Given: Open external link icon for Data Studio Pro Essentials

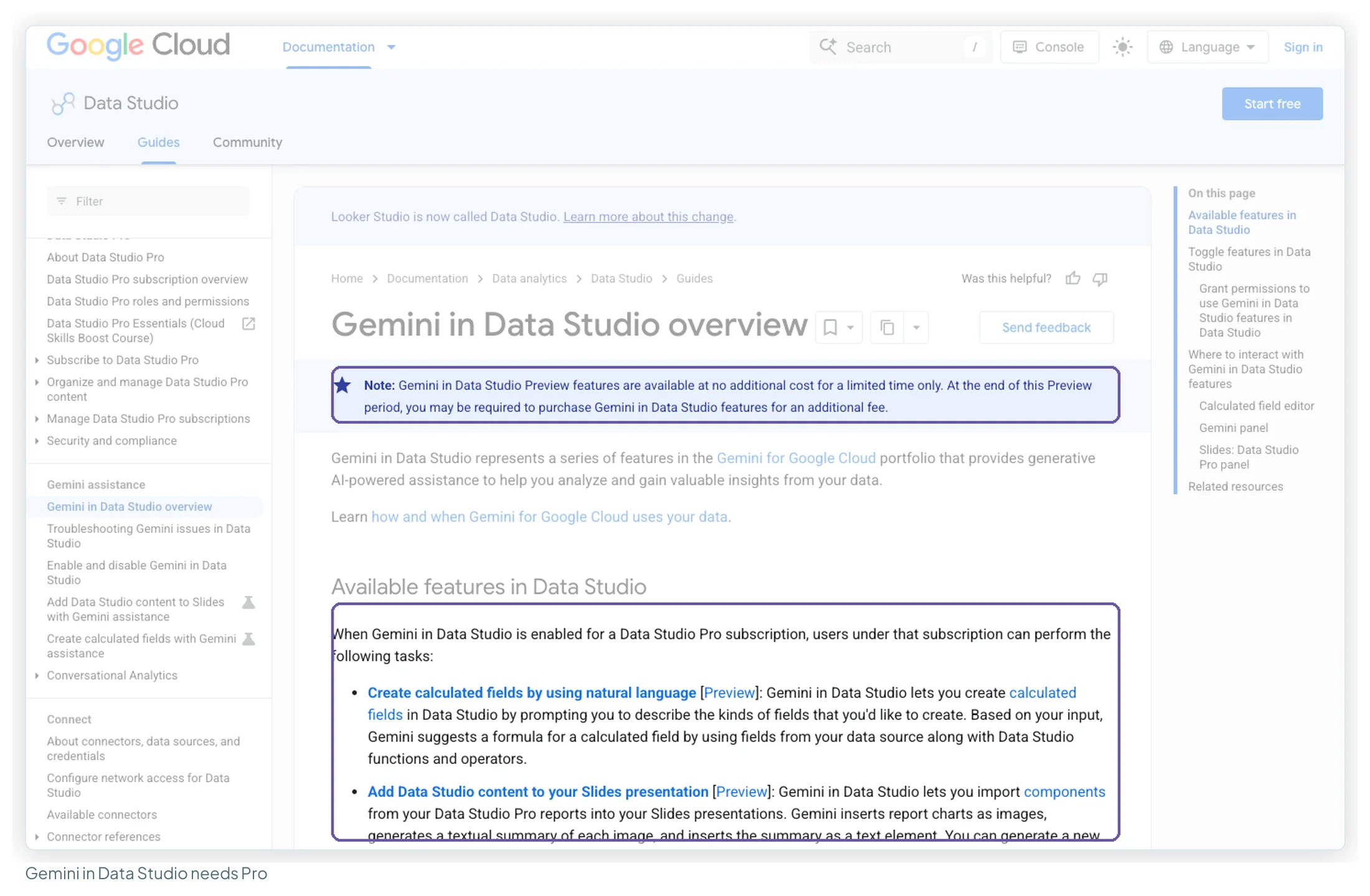Looking at the screenshot, I should [x=248, y=324].
